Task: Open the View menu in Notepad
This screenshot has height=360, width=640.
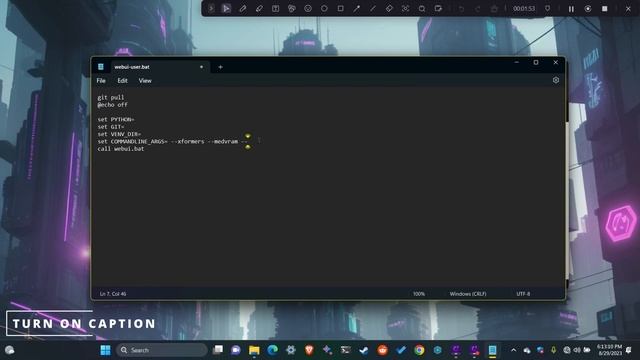Action: 145,81
